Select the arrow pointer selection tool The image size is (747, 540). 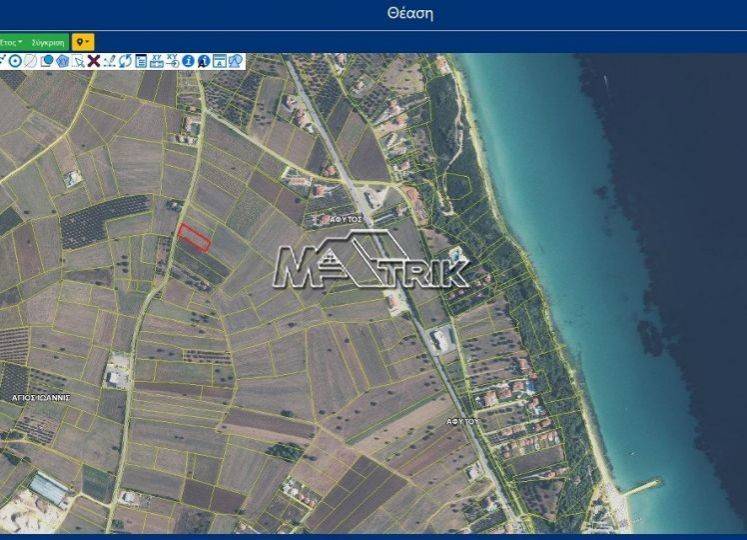pyautogui.click(x=78, y=61)
